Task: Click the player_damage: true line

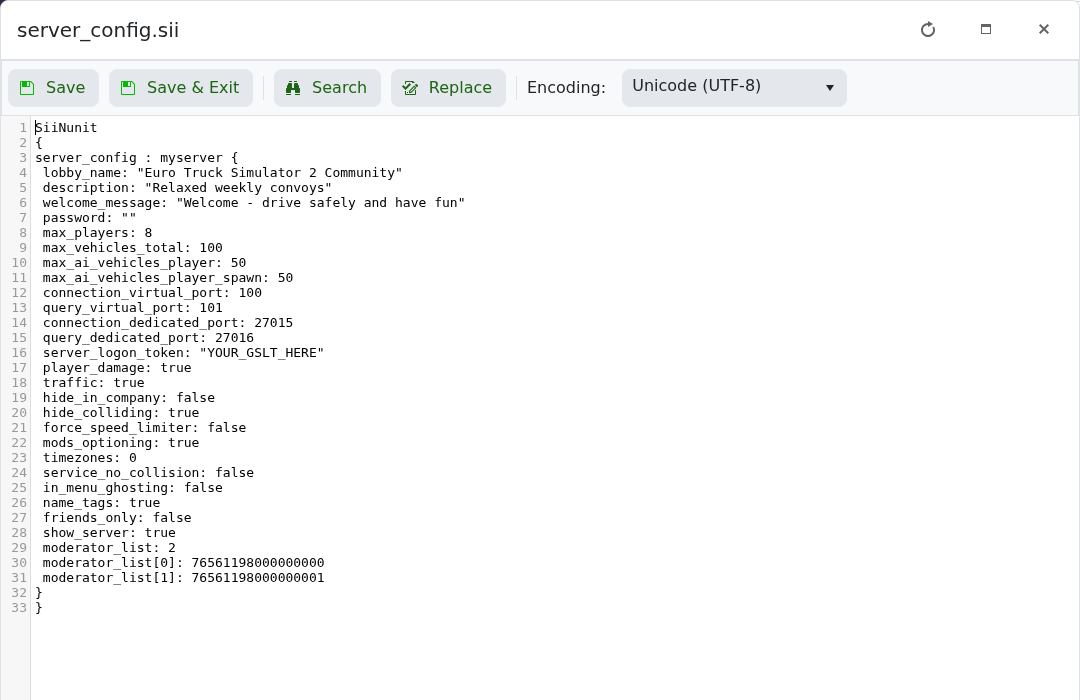Action: (x=116, y=367)
